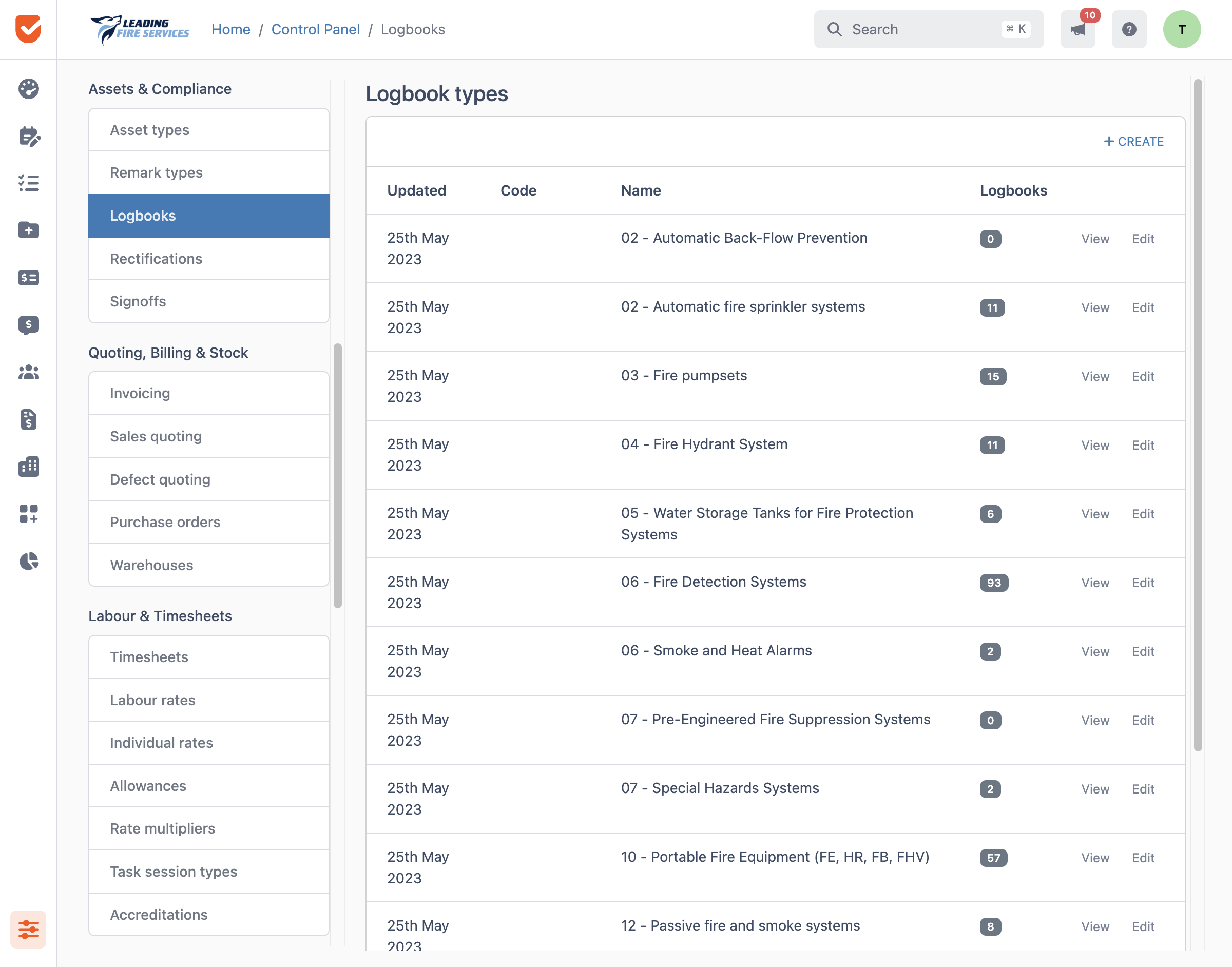The width and height of the screenshot is (1232, 967).
Task: Select Asset types in the menu
Action: click(209, 130)
